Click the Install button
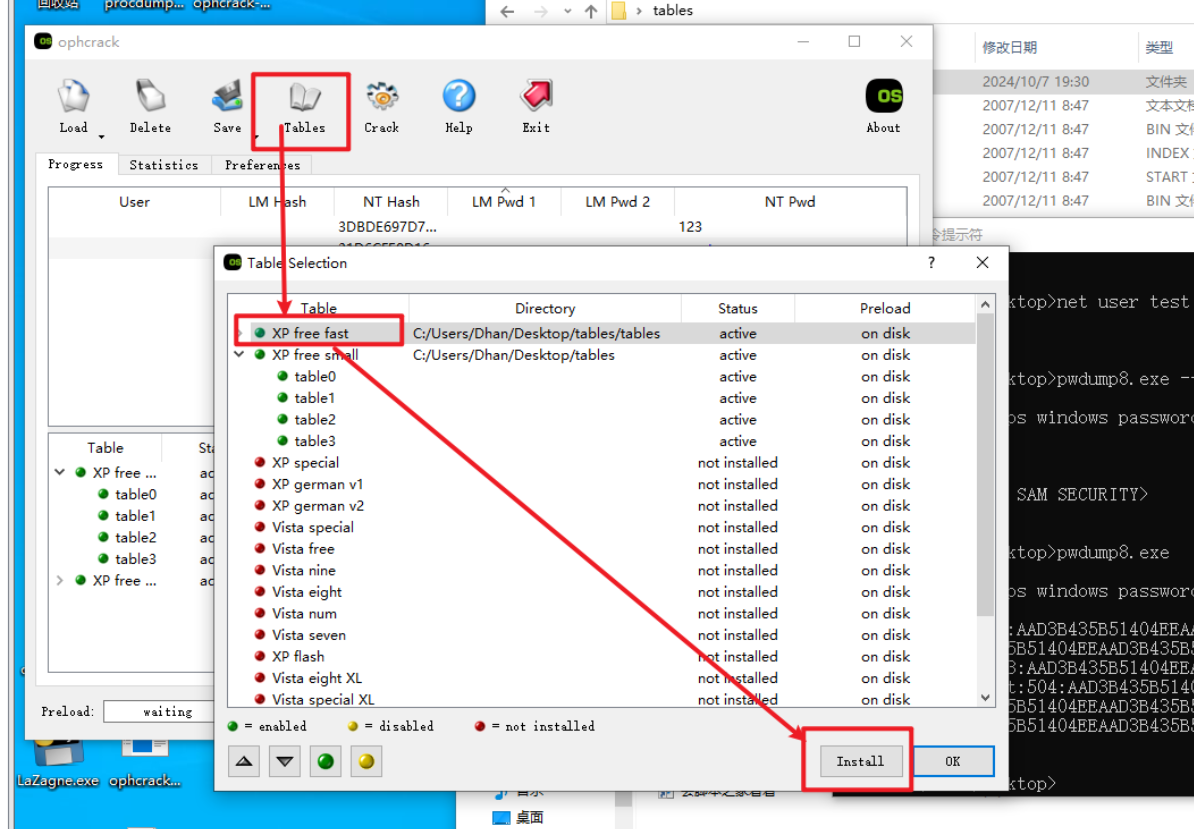The height and width of the screenshot is (829, 1194). (x=860, y=761)
